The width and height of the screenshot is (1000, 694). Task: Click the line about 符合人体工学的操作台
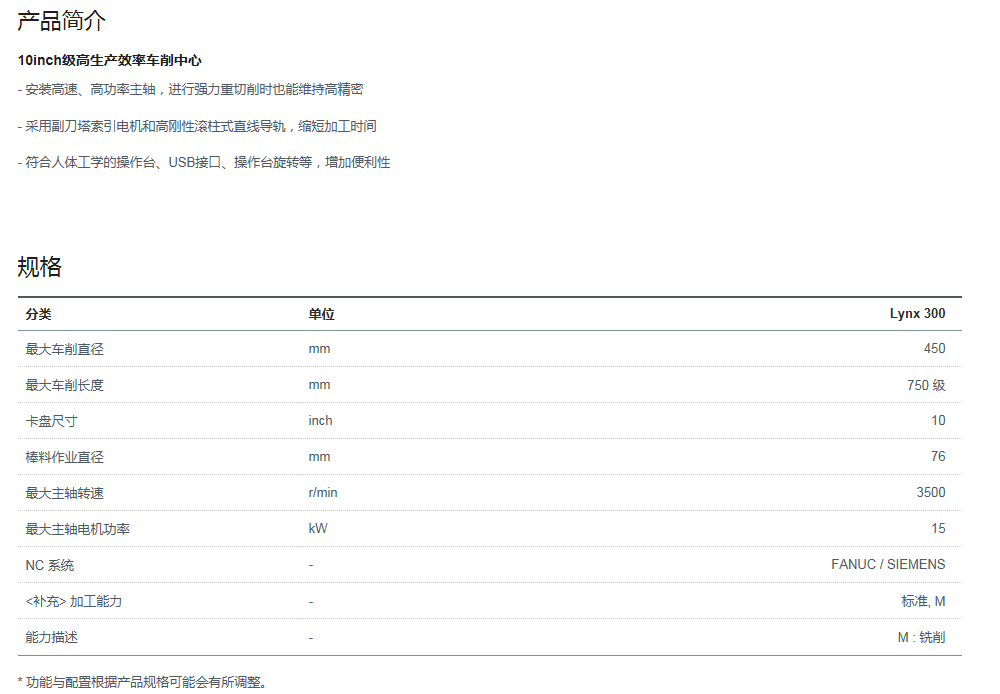(203, 163)
